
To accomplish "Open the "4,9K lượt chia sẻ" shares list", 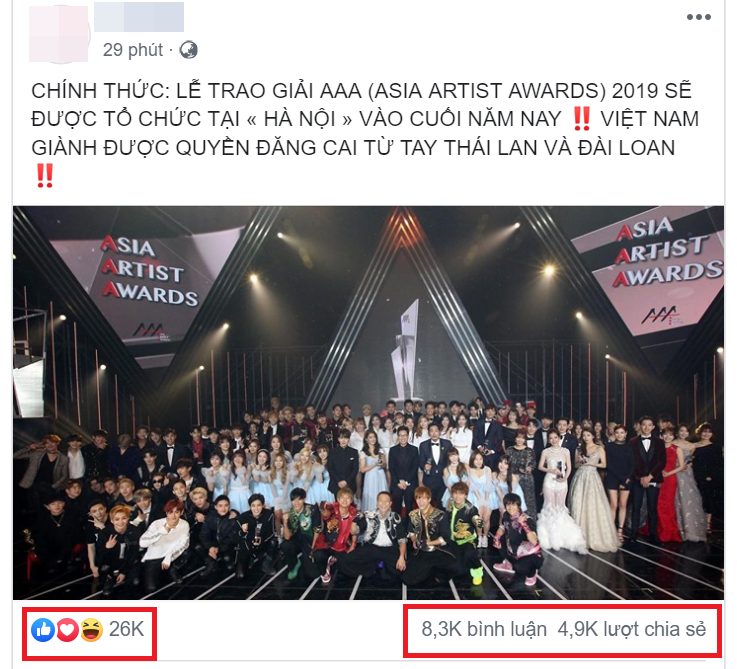I will pyautogui.click(x=632, y=629).
